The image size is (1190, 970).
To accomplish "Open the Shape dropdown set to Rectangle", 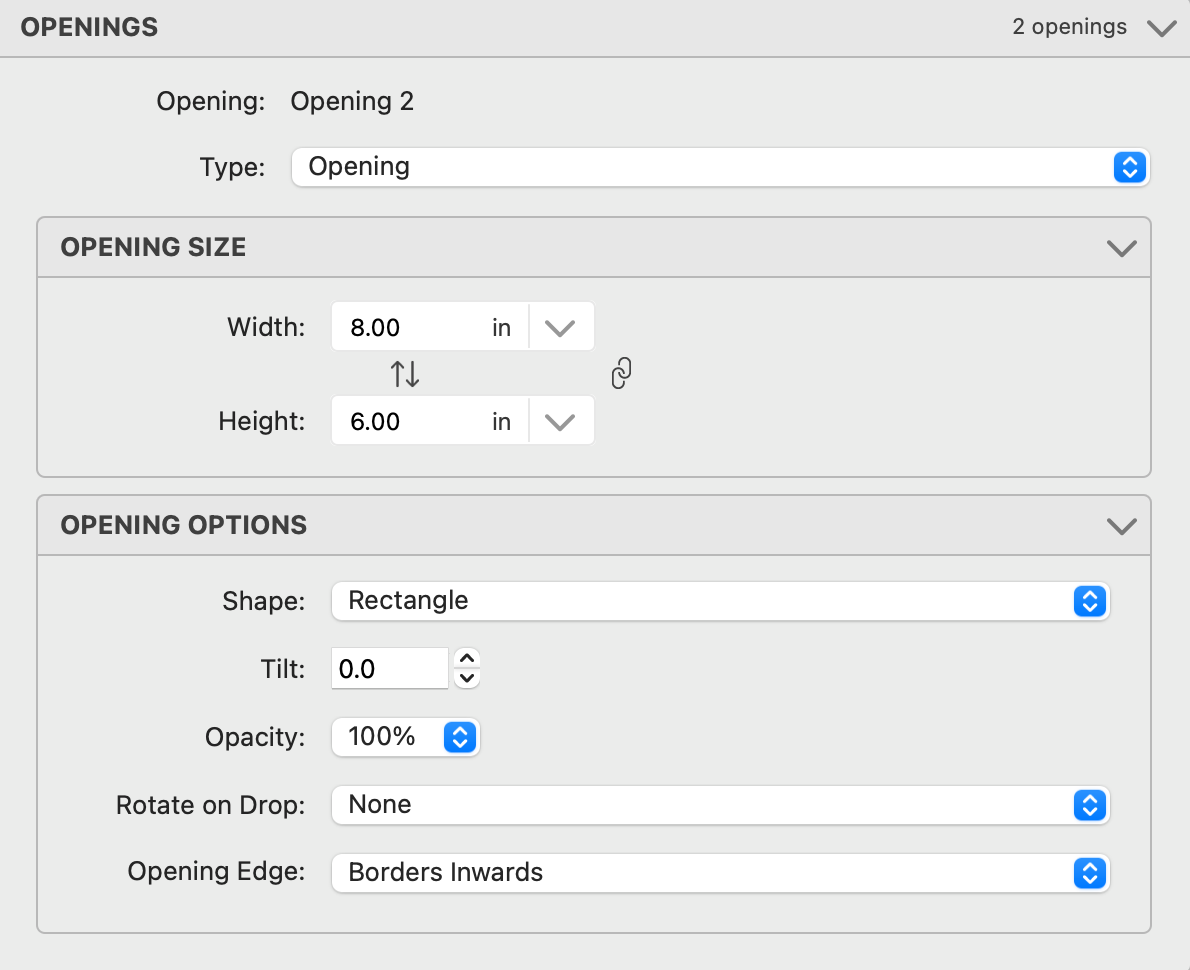I will [x=720, y=601].
